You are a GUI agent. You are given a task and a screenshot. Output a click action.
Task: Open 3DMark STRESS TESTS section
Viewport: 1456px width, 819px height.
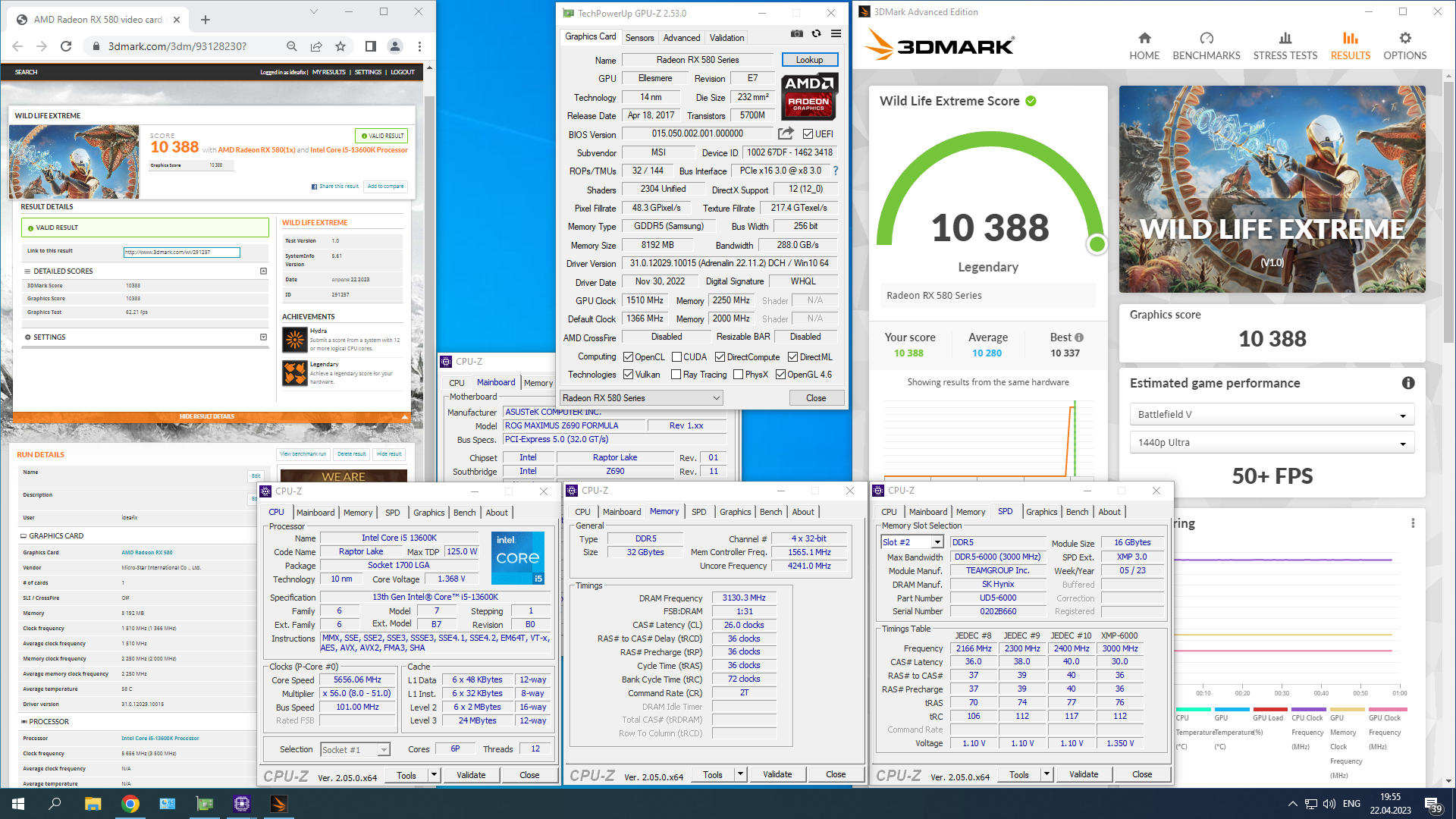click(1285, 46)
